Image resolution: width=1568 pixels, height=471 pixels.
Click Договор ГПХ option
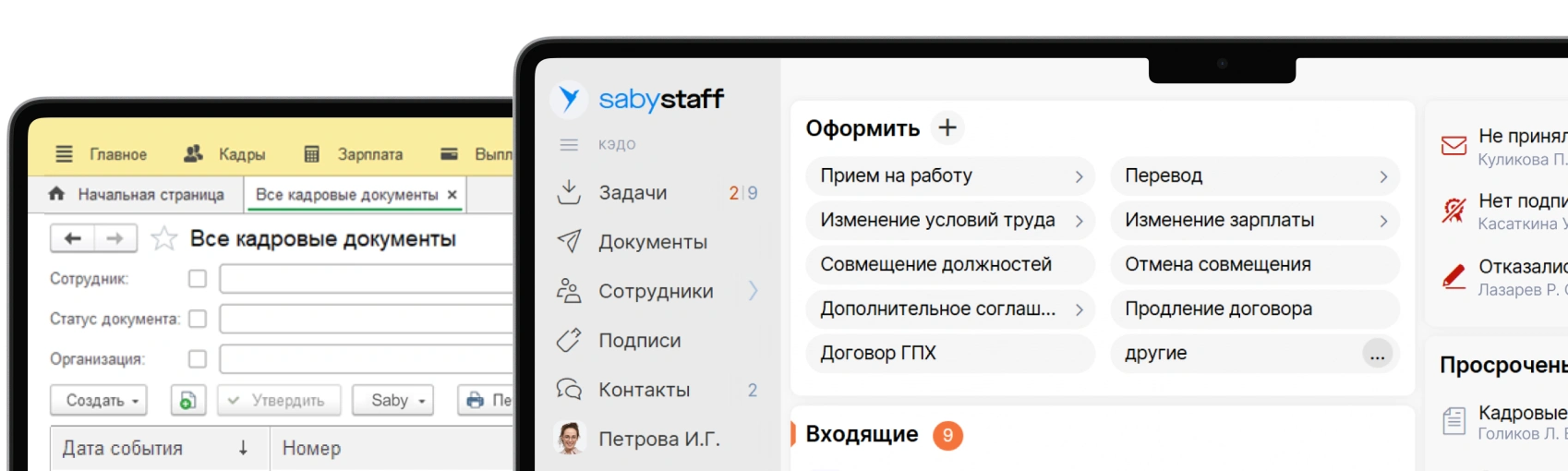(x=950, y=353)
